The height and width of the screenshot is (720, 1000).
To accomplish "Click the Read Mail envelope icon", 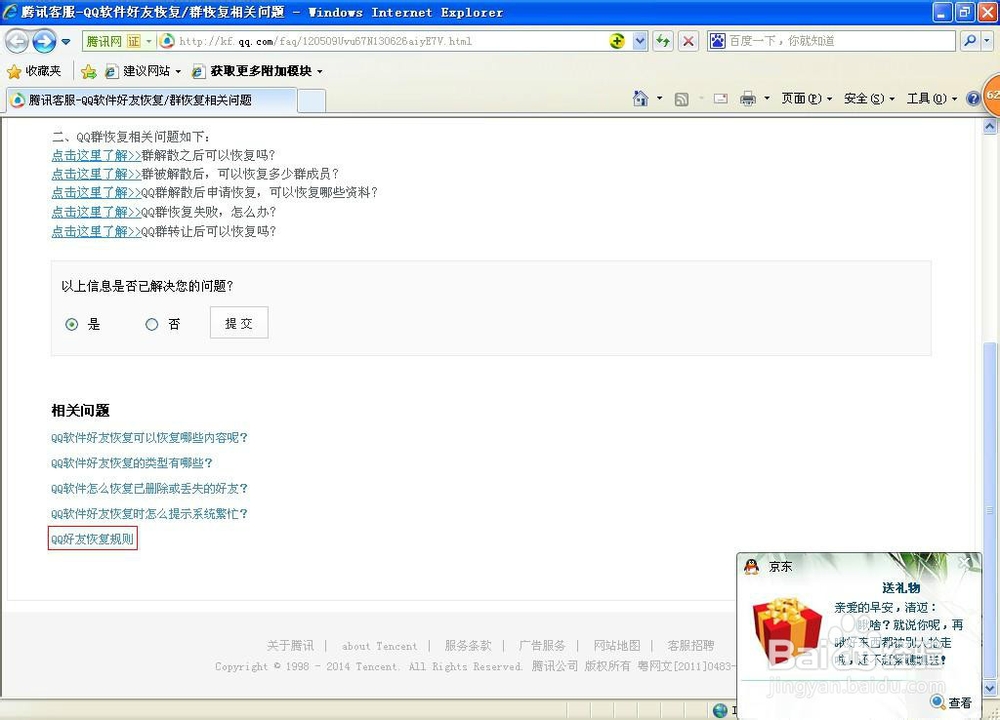I will point(721,99).
